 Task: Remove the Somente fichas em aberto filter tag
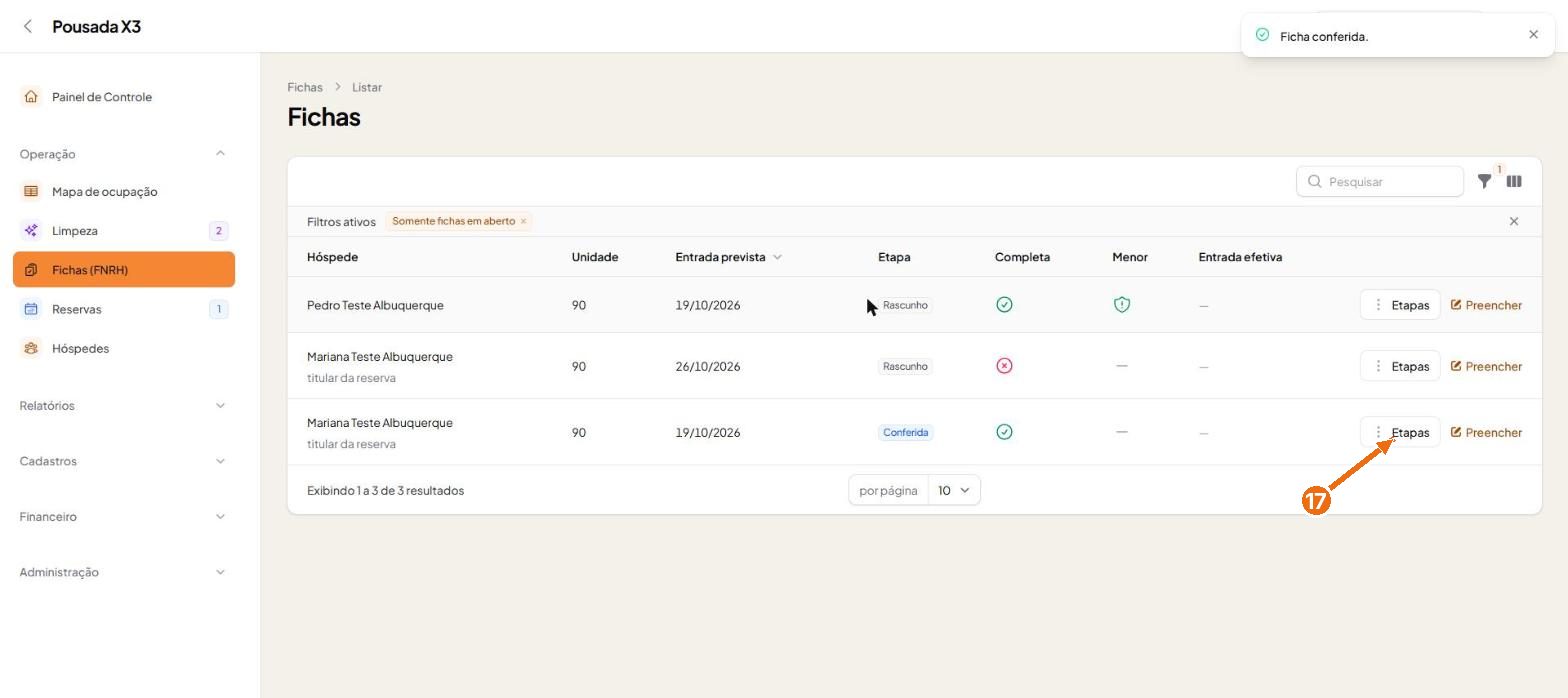coord(523,221)
